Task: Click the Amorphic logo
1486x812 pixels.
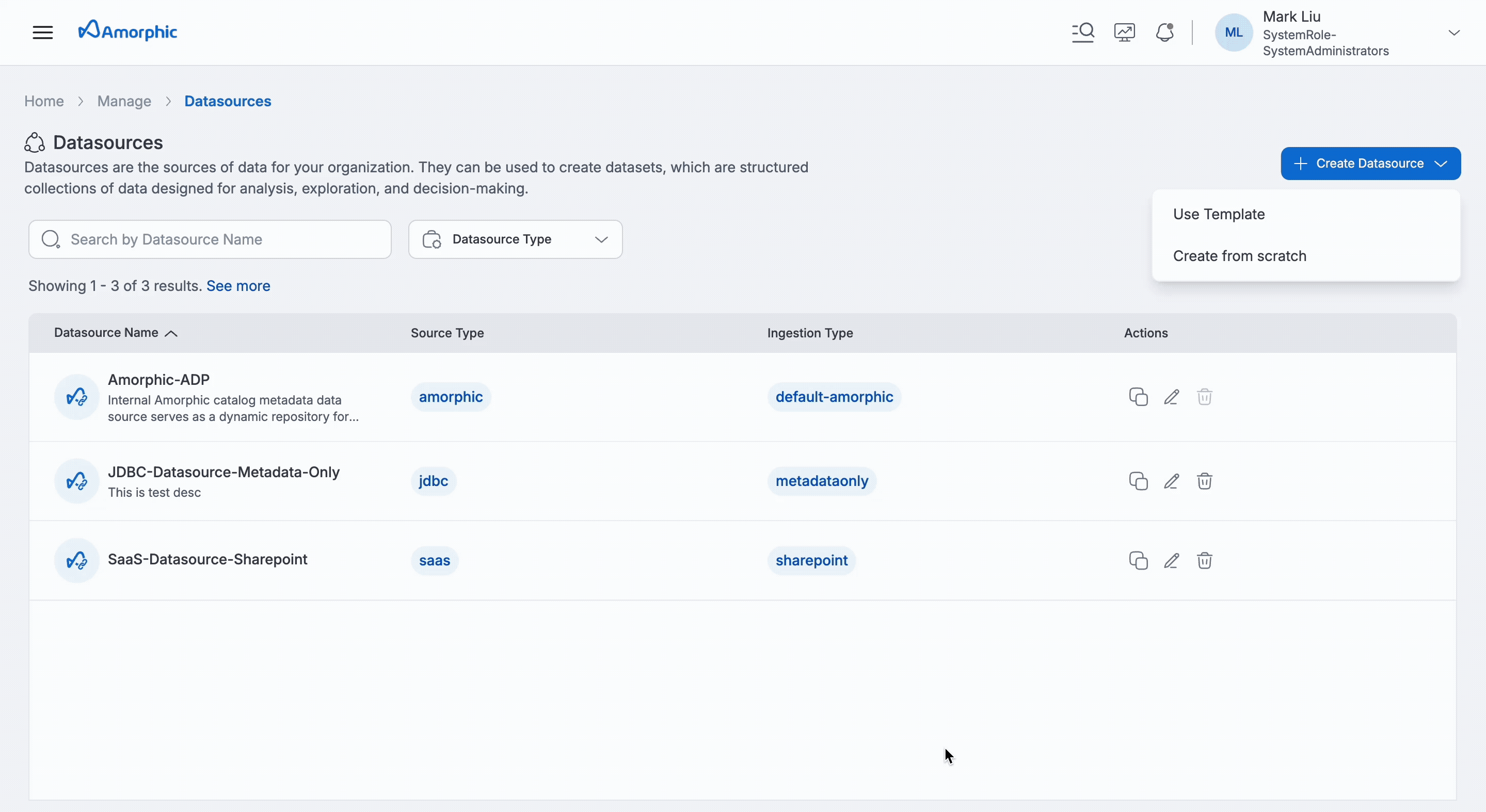Action: pos(127,31)
